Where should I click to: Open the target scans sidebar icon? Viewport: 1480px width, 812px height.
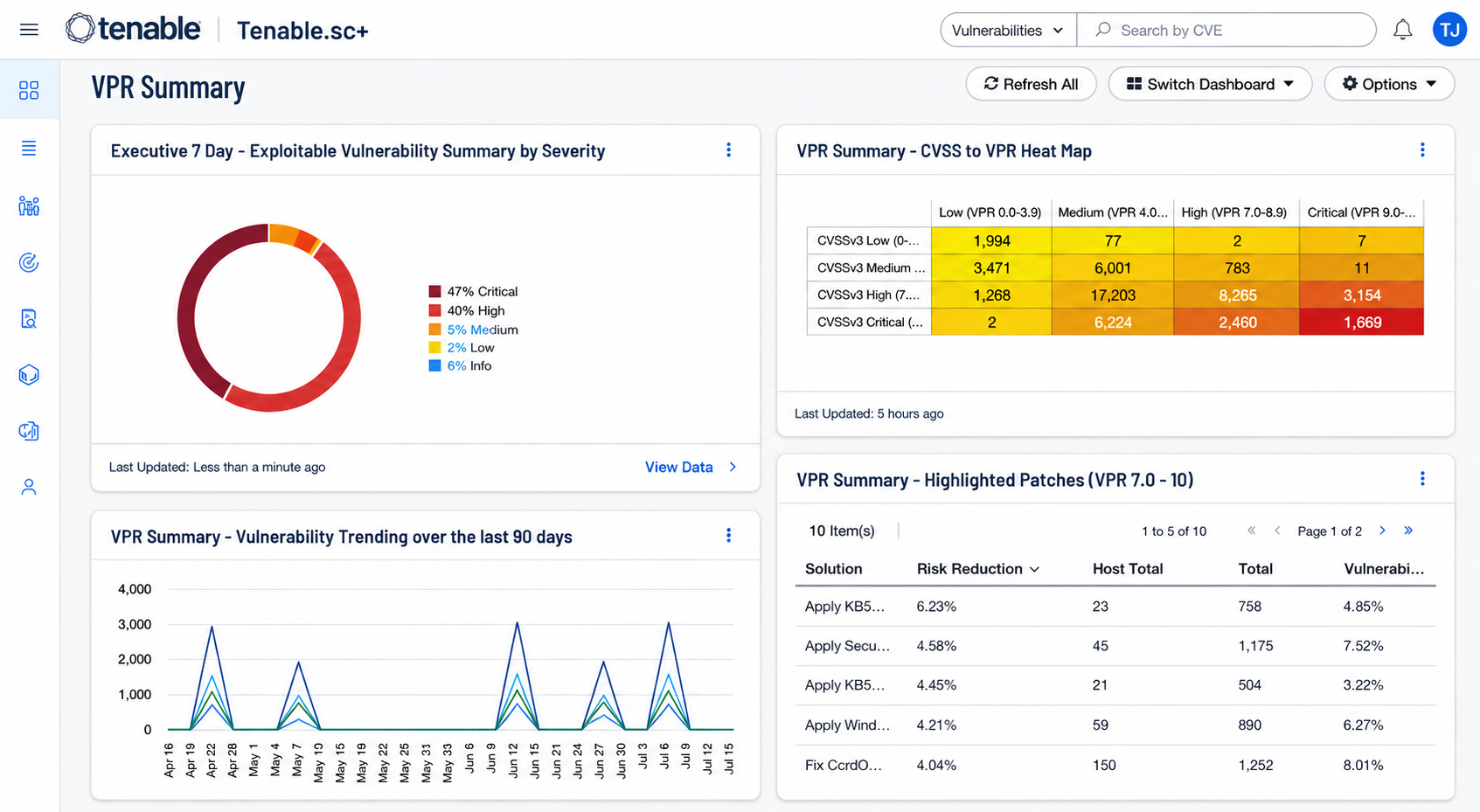click(29, 262)
